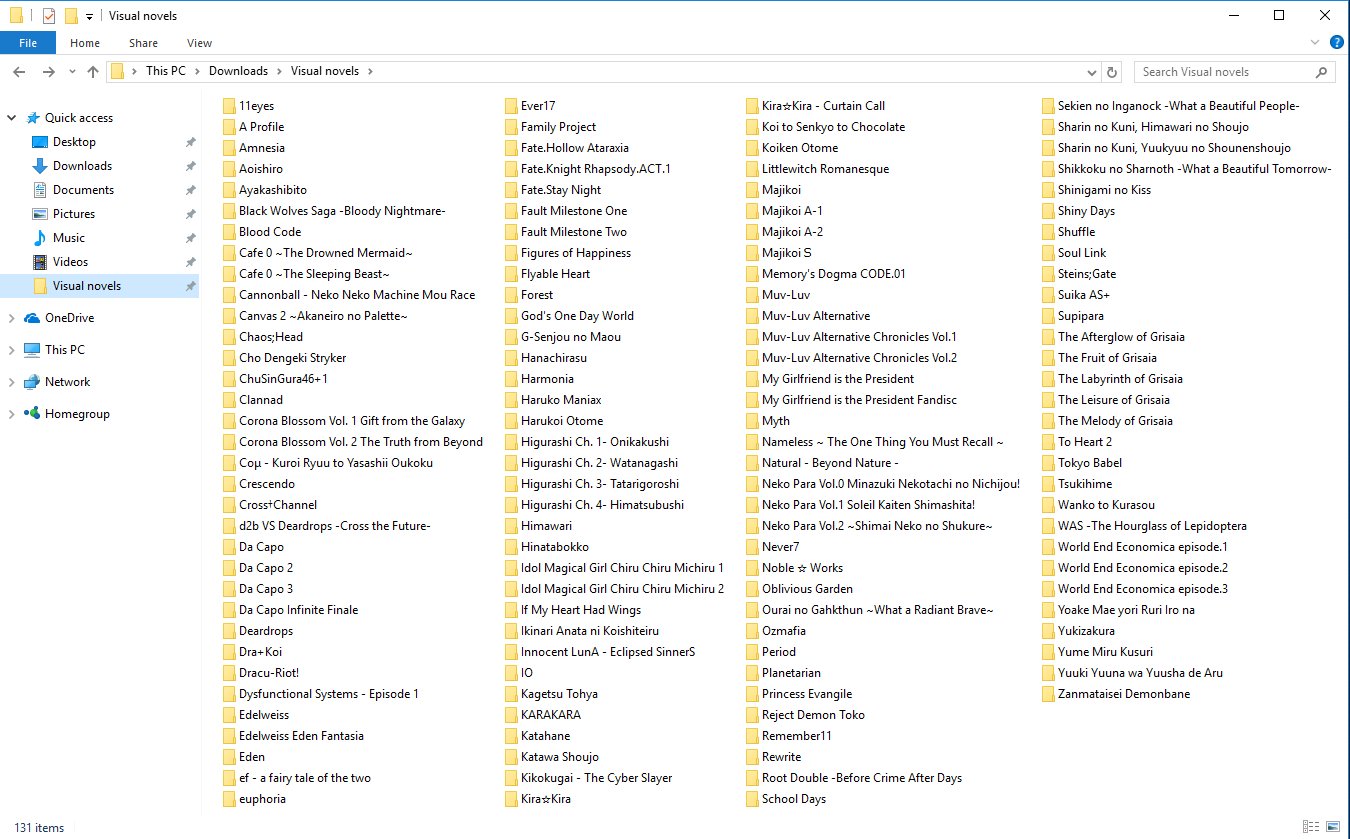This screenshot has width=1350, height=839.
Task: Select Downloads in the address breadcrumb
Action: 238,72
